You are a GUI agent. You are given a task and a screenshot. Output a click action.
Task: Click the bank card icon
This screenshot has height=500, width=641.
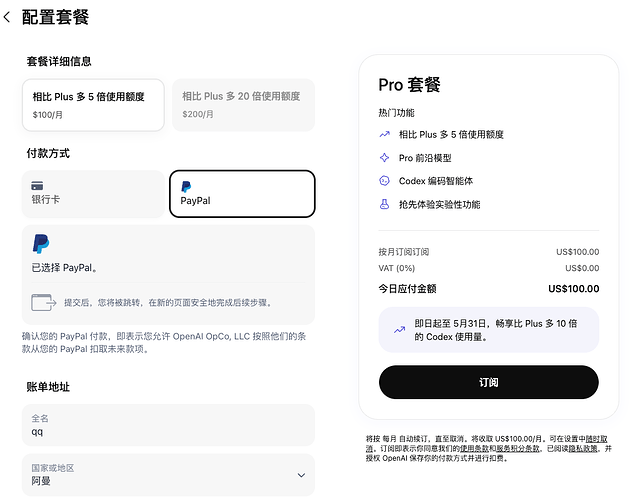[x=37, y=186]
